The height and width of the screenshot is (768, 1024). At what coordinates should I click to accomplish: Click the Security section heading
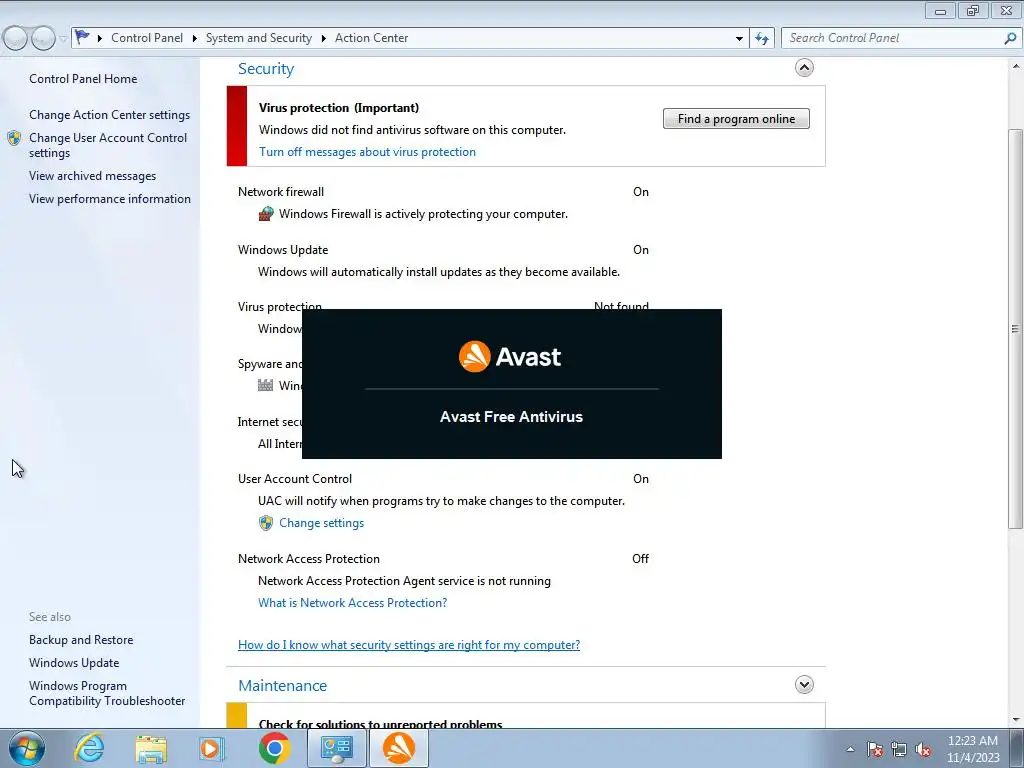pyautogui.click(x=266, y=69)
